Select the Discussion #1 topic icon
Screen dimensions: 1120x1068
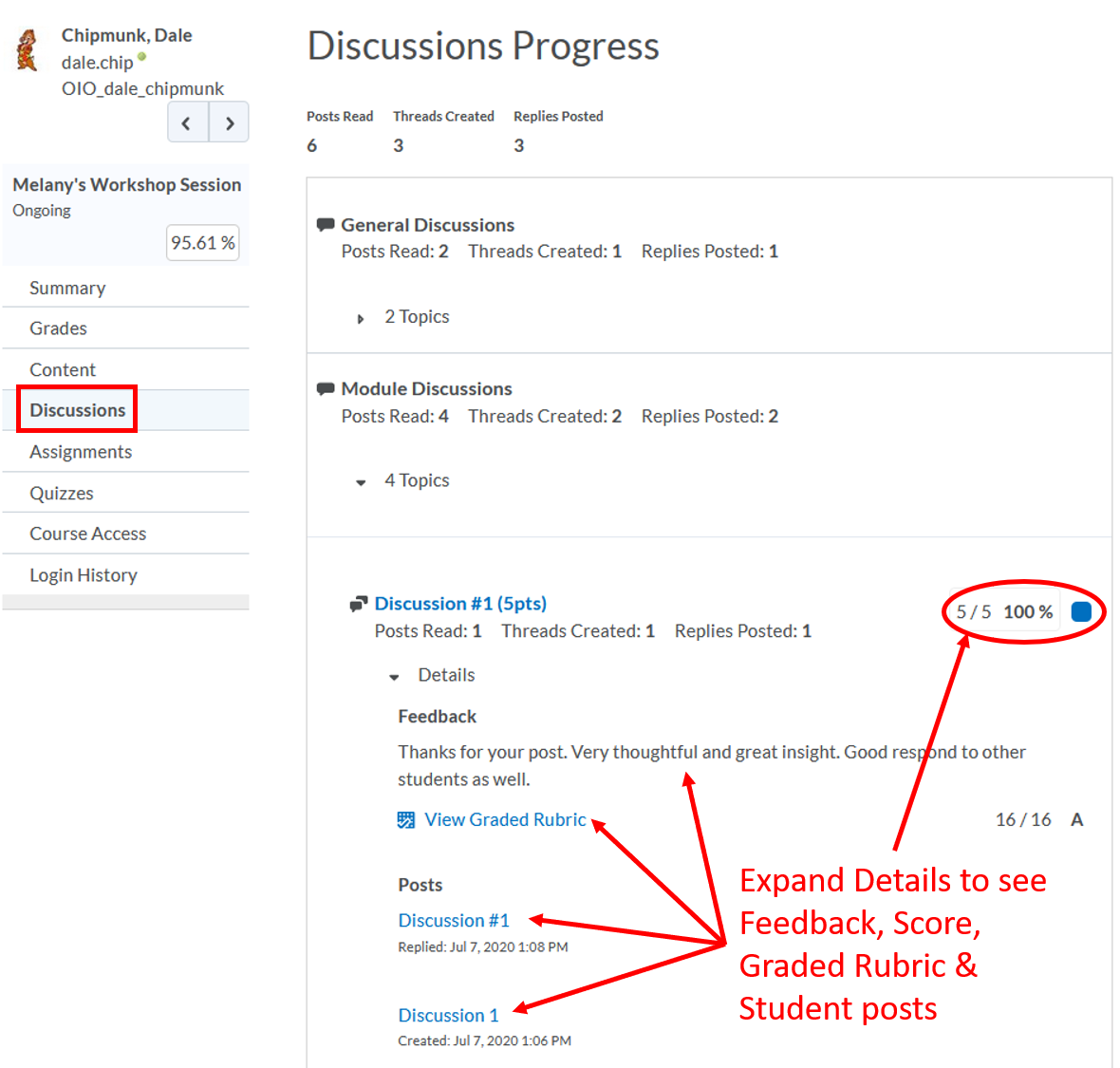359,602
